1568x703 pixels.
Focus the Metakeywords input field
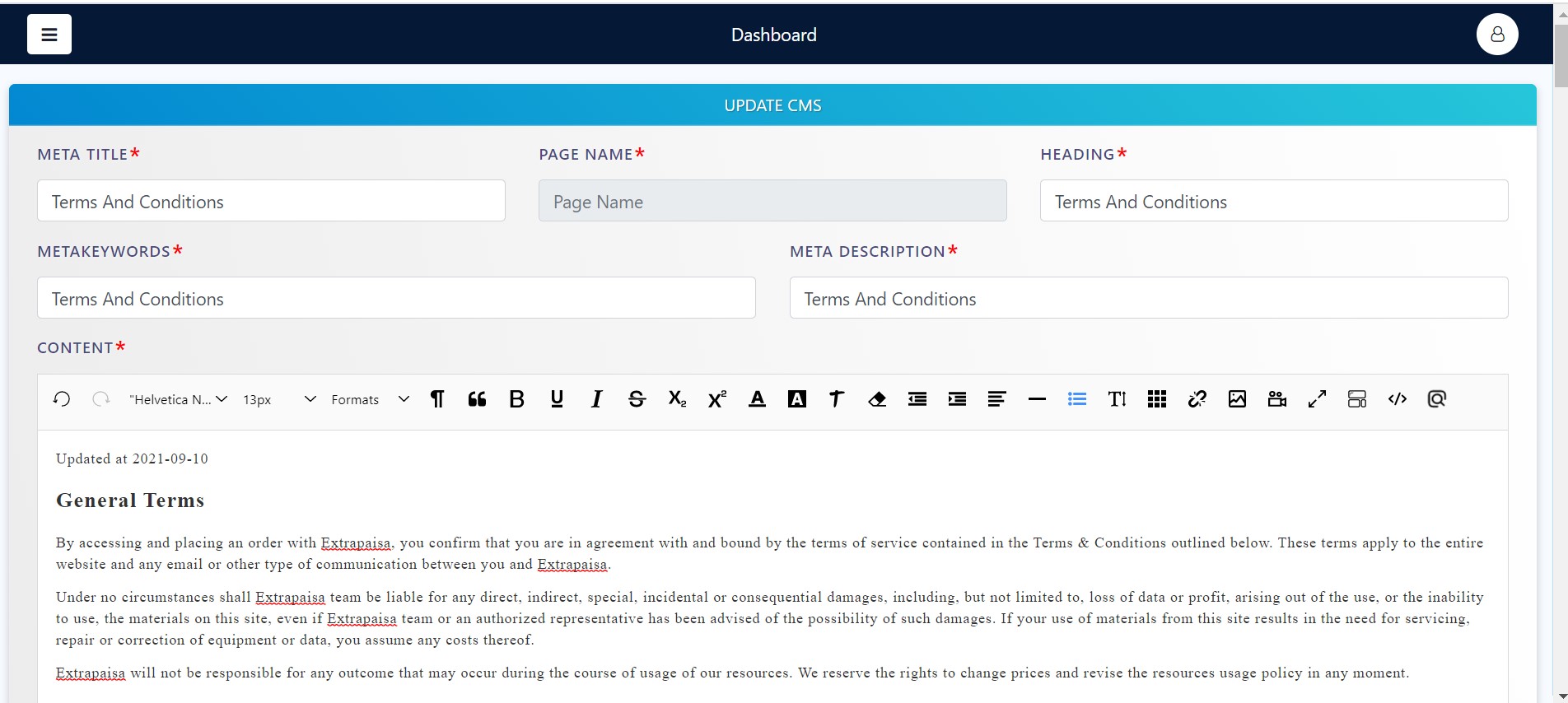(396, 298)
